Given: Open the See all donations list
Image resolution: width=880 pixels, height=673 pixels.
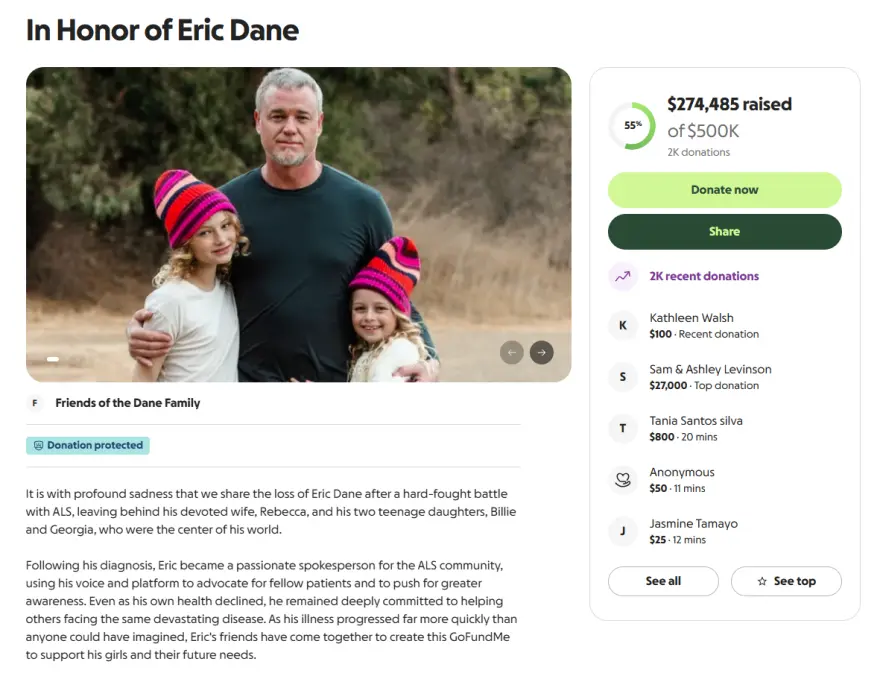Looking at the screenshot, I should coord(663,581).
